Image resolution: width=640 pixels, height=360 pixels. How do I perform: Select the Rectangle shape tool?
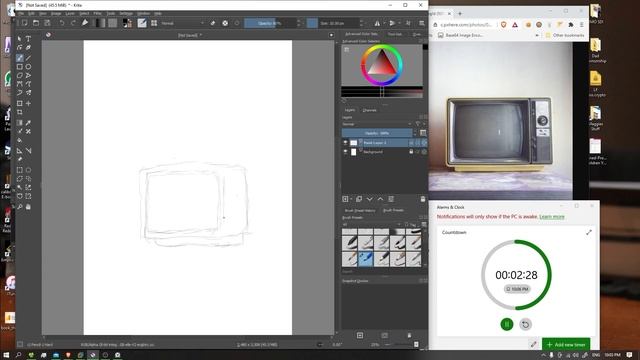pyautogui.click(x=19, y=67)
